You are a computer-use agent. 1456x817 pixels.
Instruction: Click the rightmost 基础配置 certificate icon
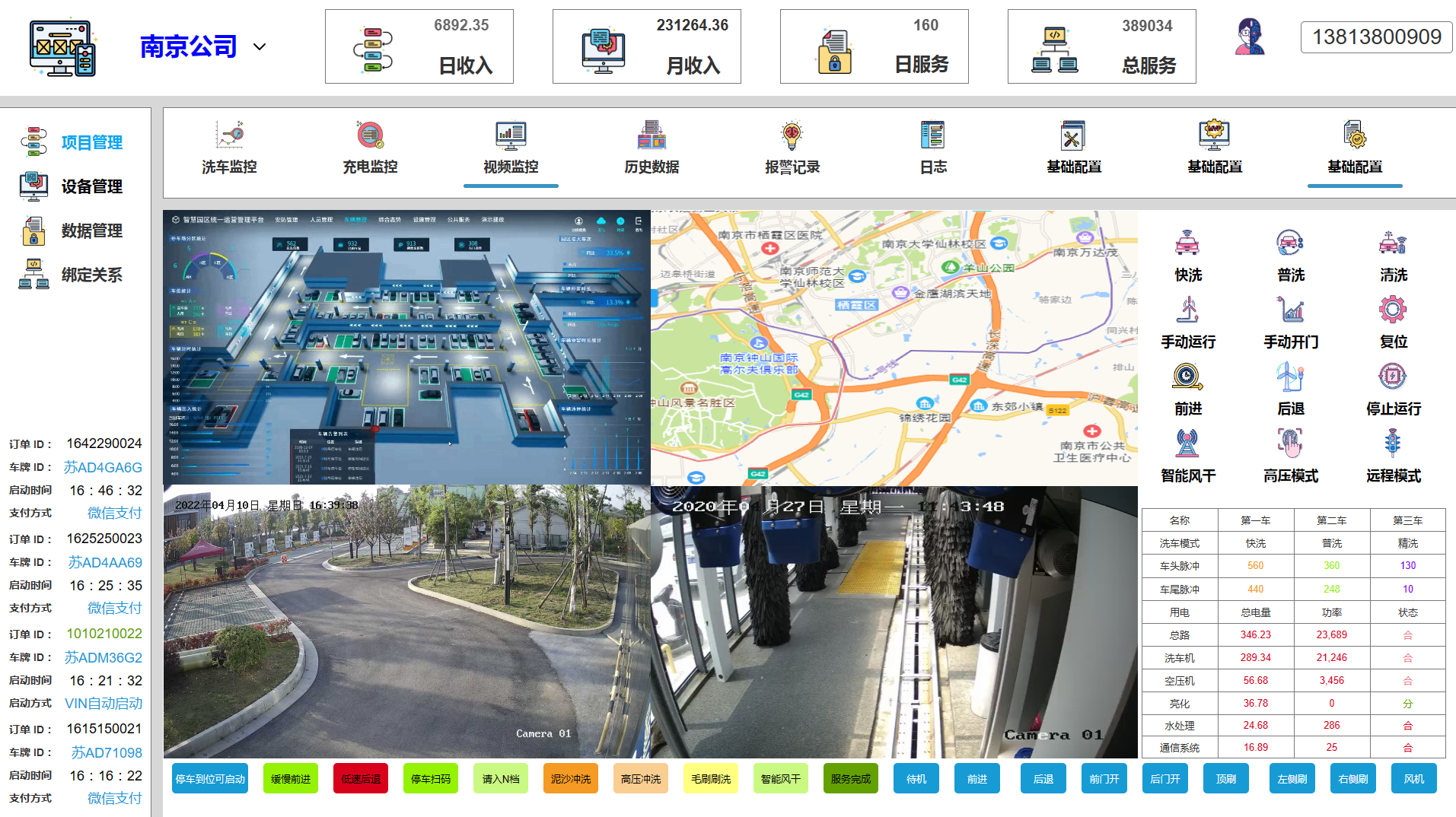tap(1355, 135)
